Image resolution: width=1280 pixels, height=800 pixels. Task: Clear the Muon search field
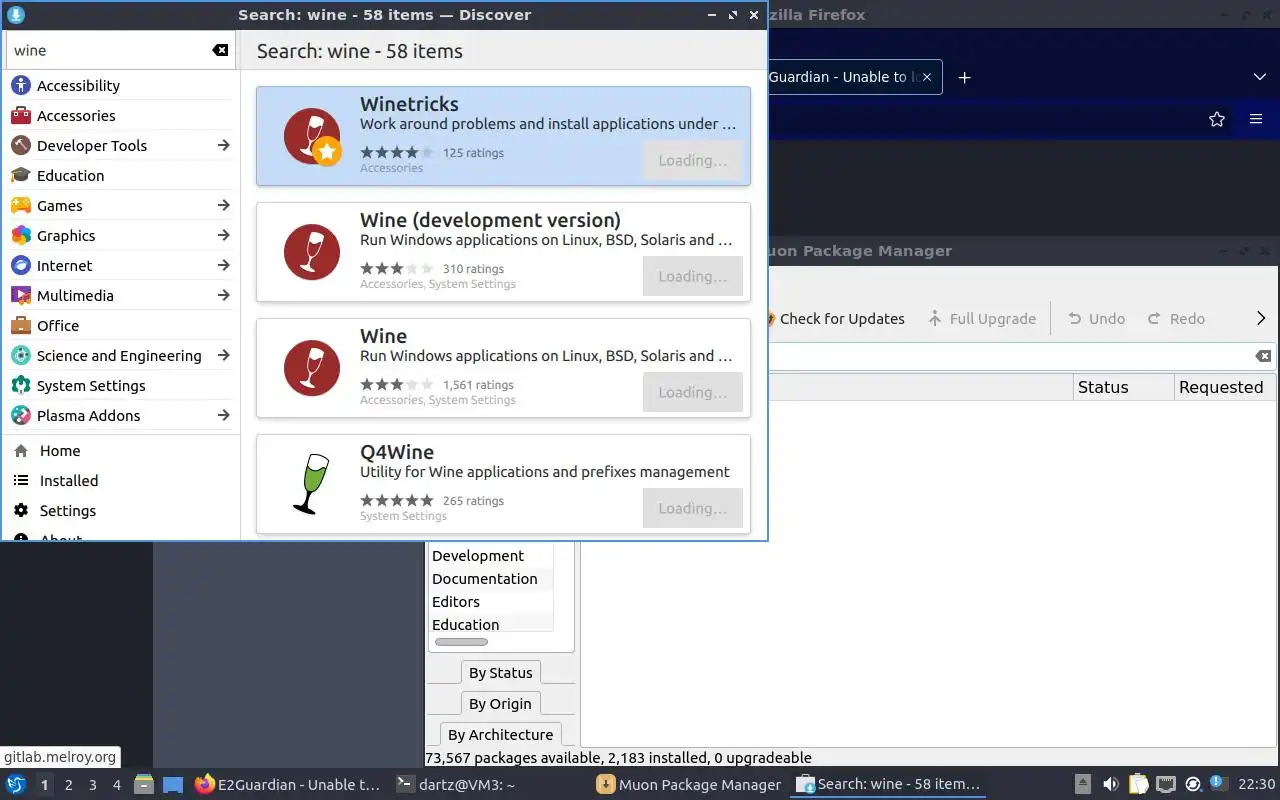(1263, 356)
